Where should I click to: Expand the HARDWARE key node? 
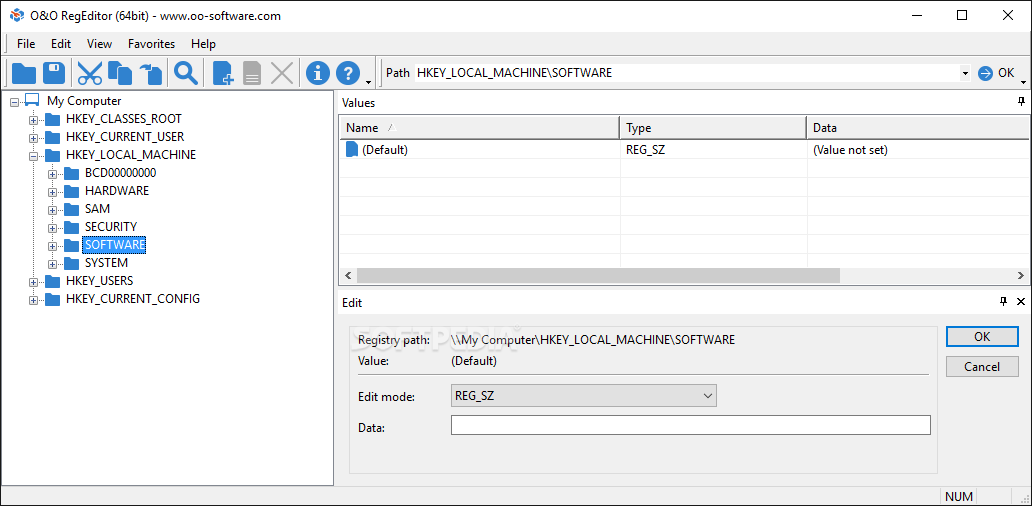point(53,191)
